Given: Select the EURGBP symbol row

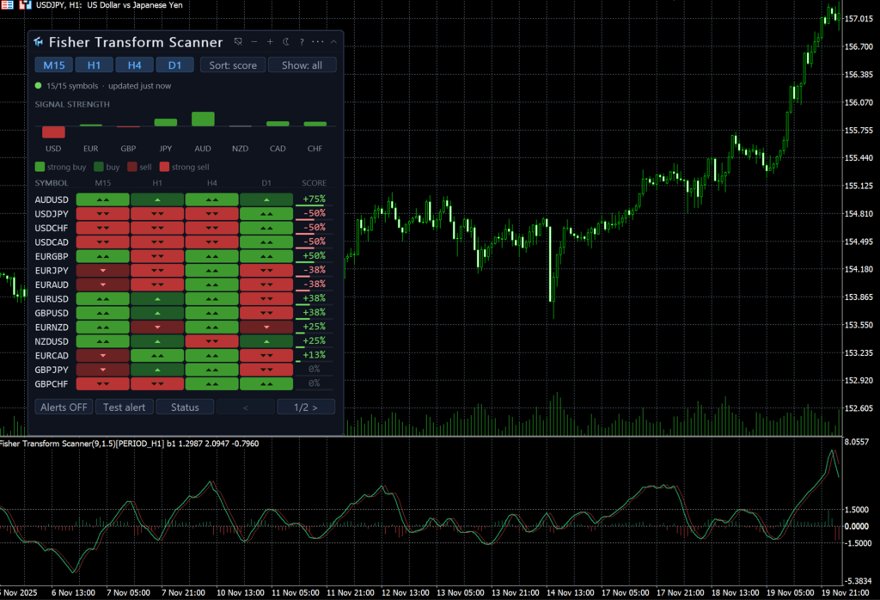Looking at the screenshot, I should [184, 256].
